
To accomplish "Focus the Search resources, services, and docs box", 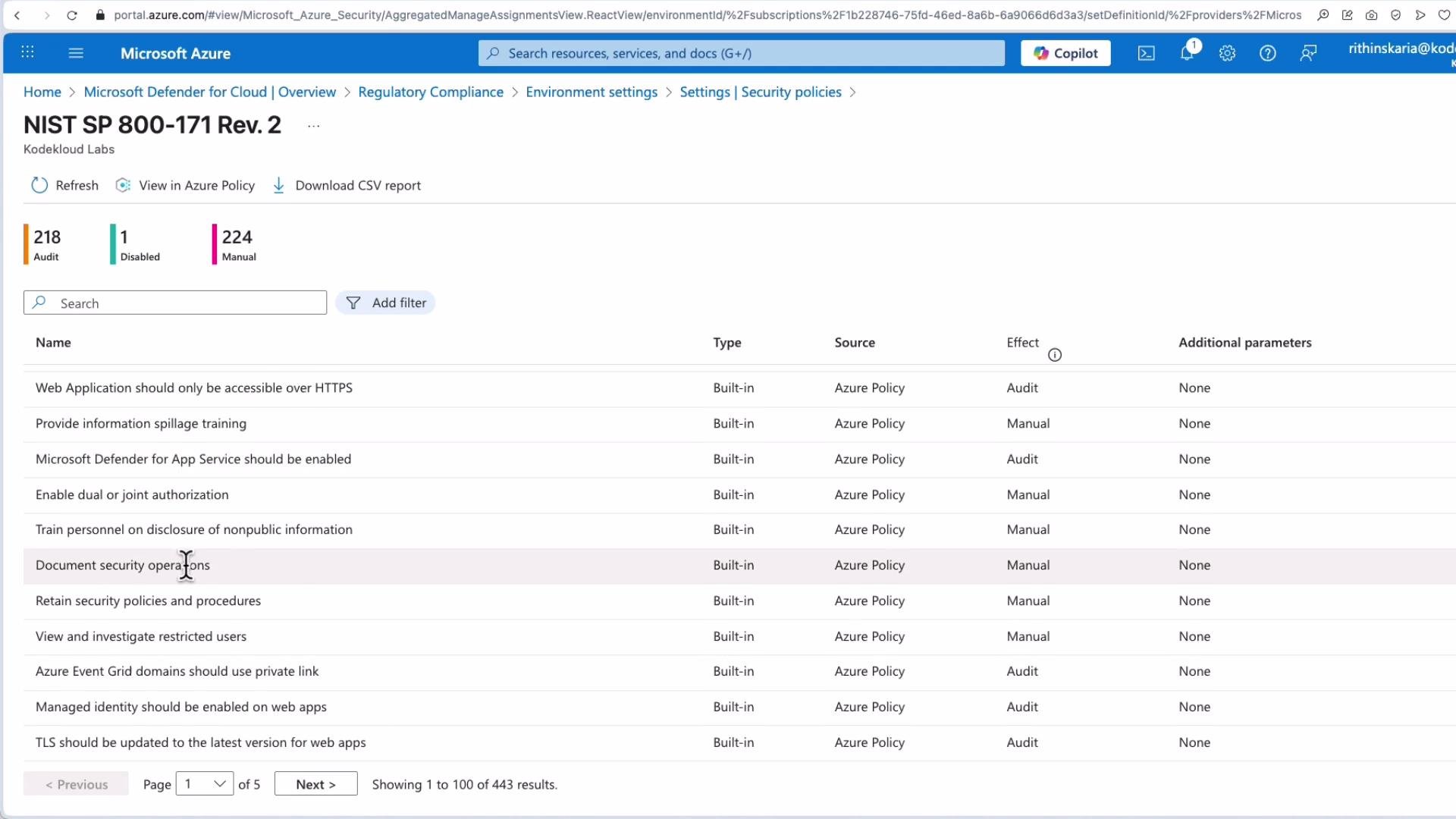I will pos(741,53).
